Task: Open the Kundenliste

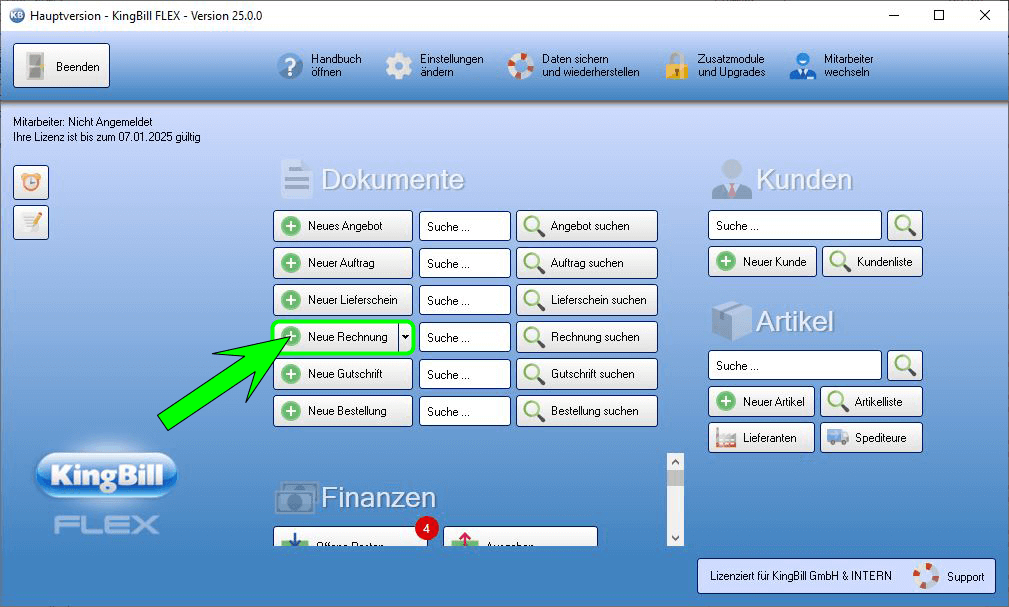Action: pos(873,261)
